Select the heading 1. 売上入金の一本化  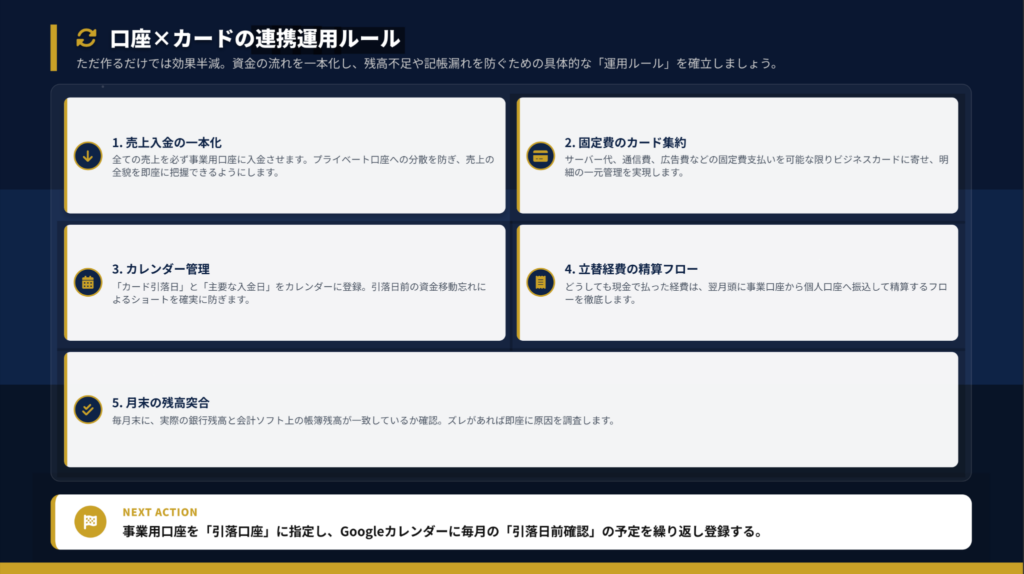click(166, 142)
